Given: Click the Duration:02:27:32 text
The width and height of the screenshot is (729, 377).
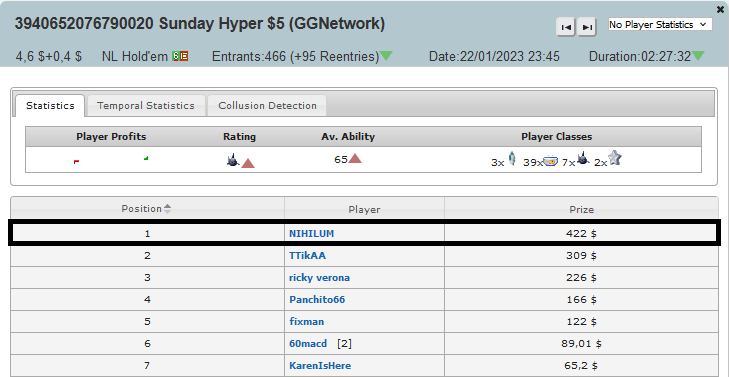Looking at the screenshot, I should (x=640, y=57).
